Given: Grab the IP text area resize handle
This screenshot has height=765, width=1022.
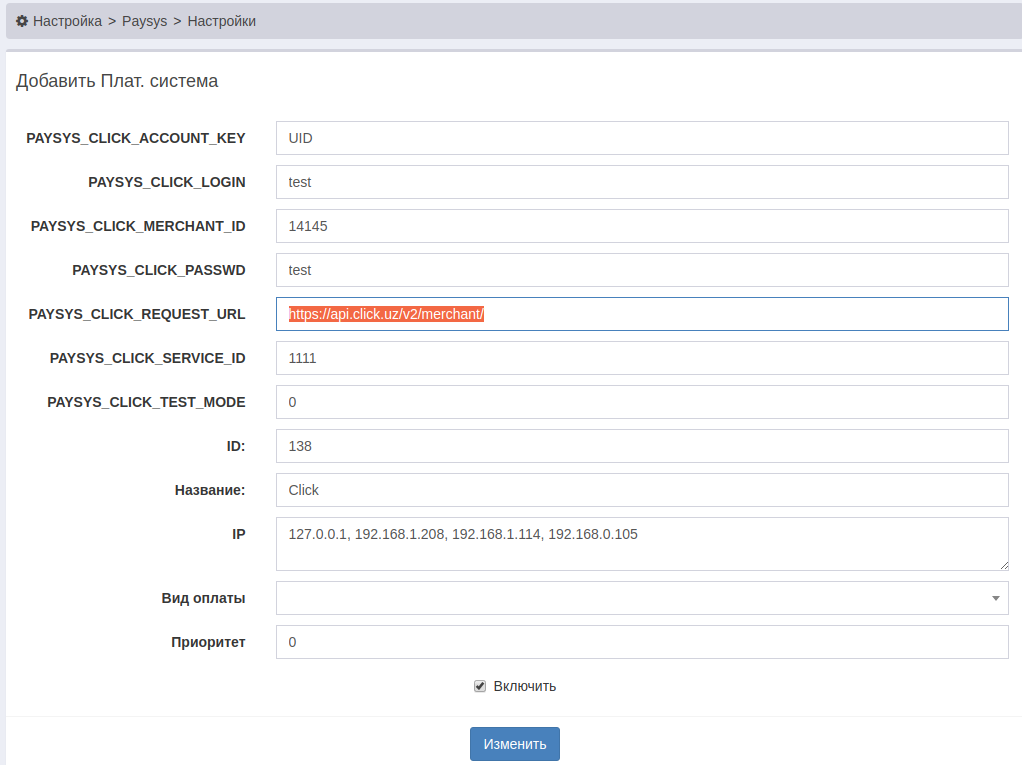Looking at the screenshot, I should click(x=1003, y=565).
